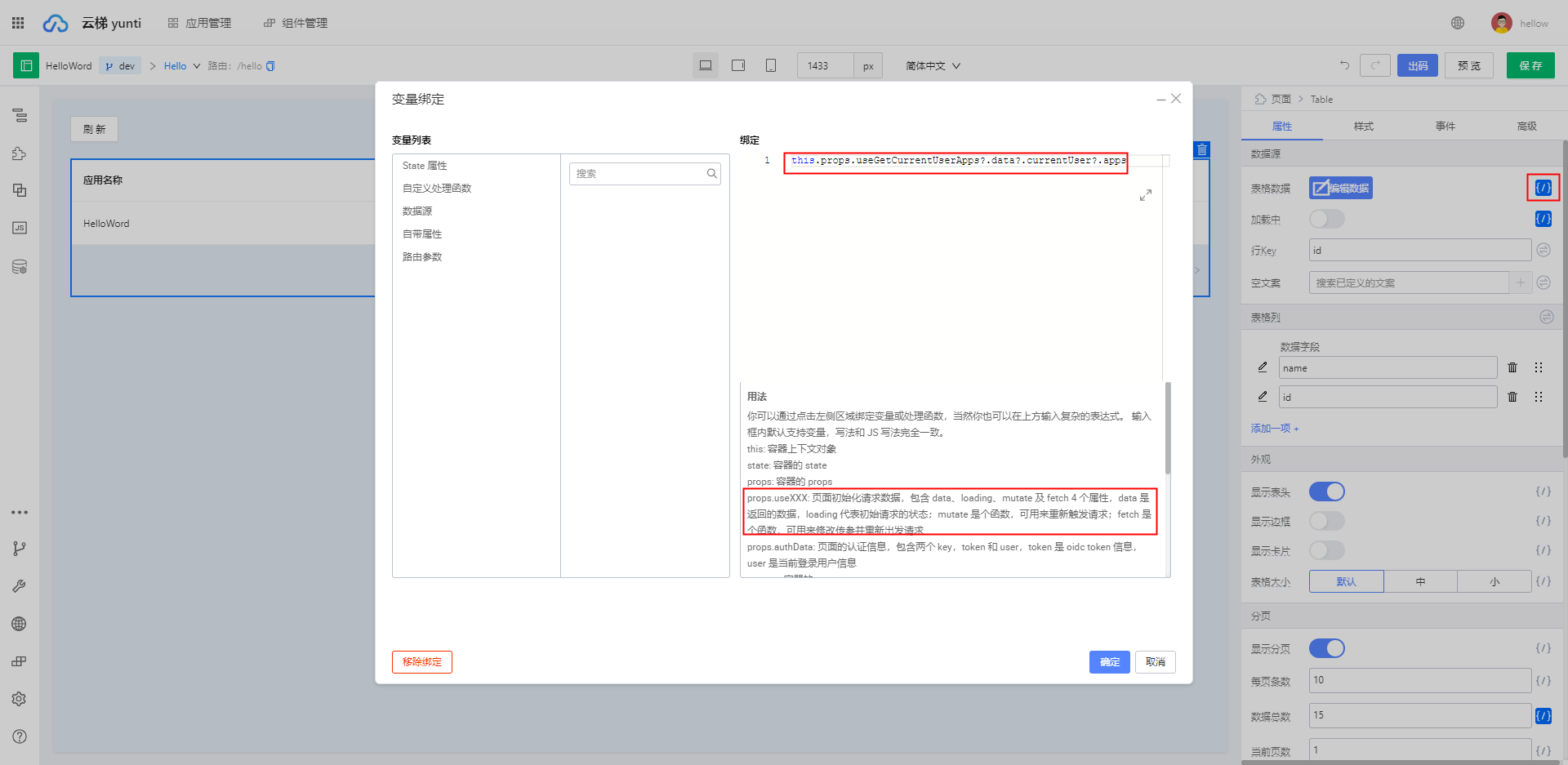
Task: Switch to the 高级 tab
Action: coord(1527,126)
